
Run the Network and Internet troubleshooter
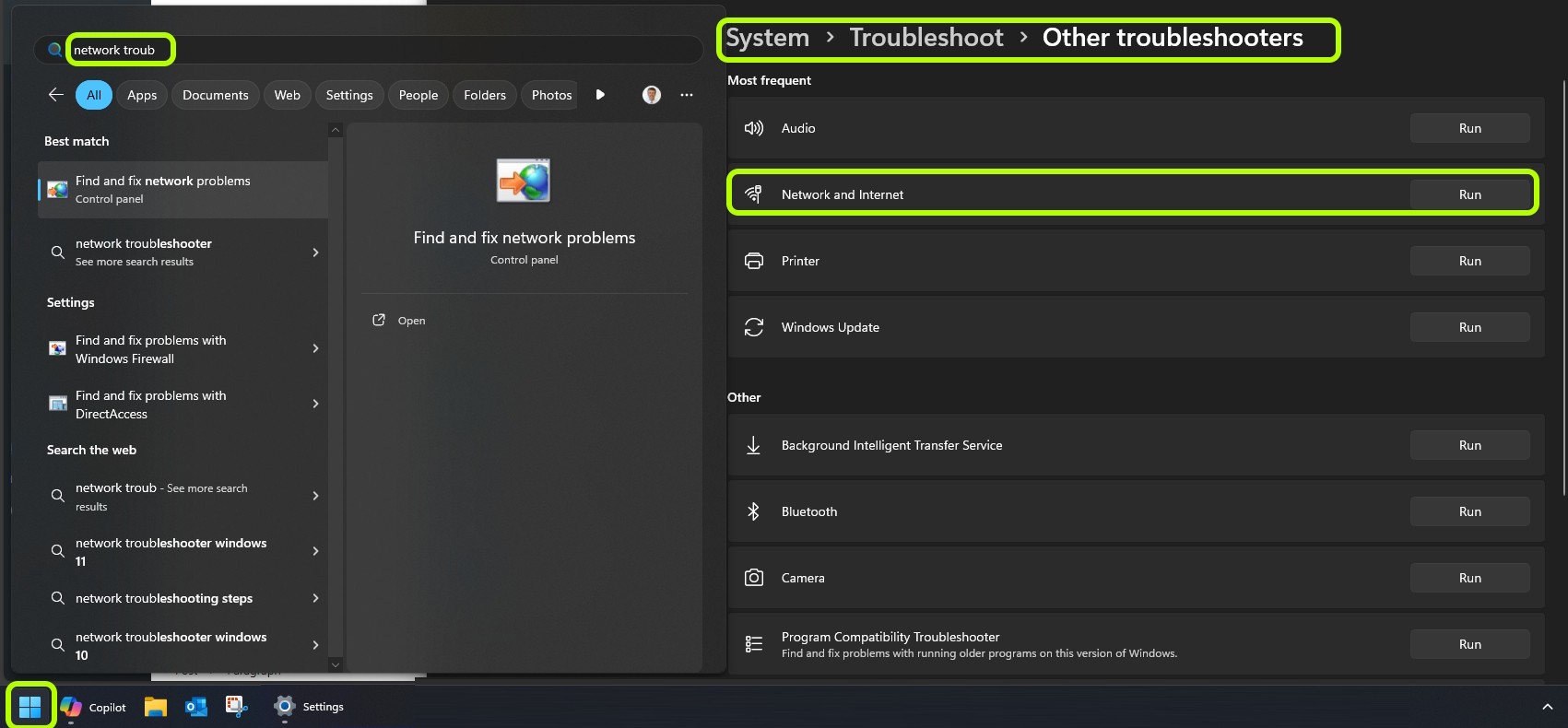click(1469, 194)
